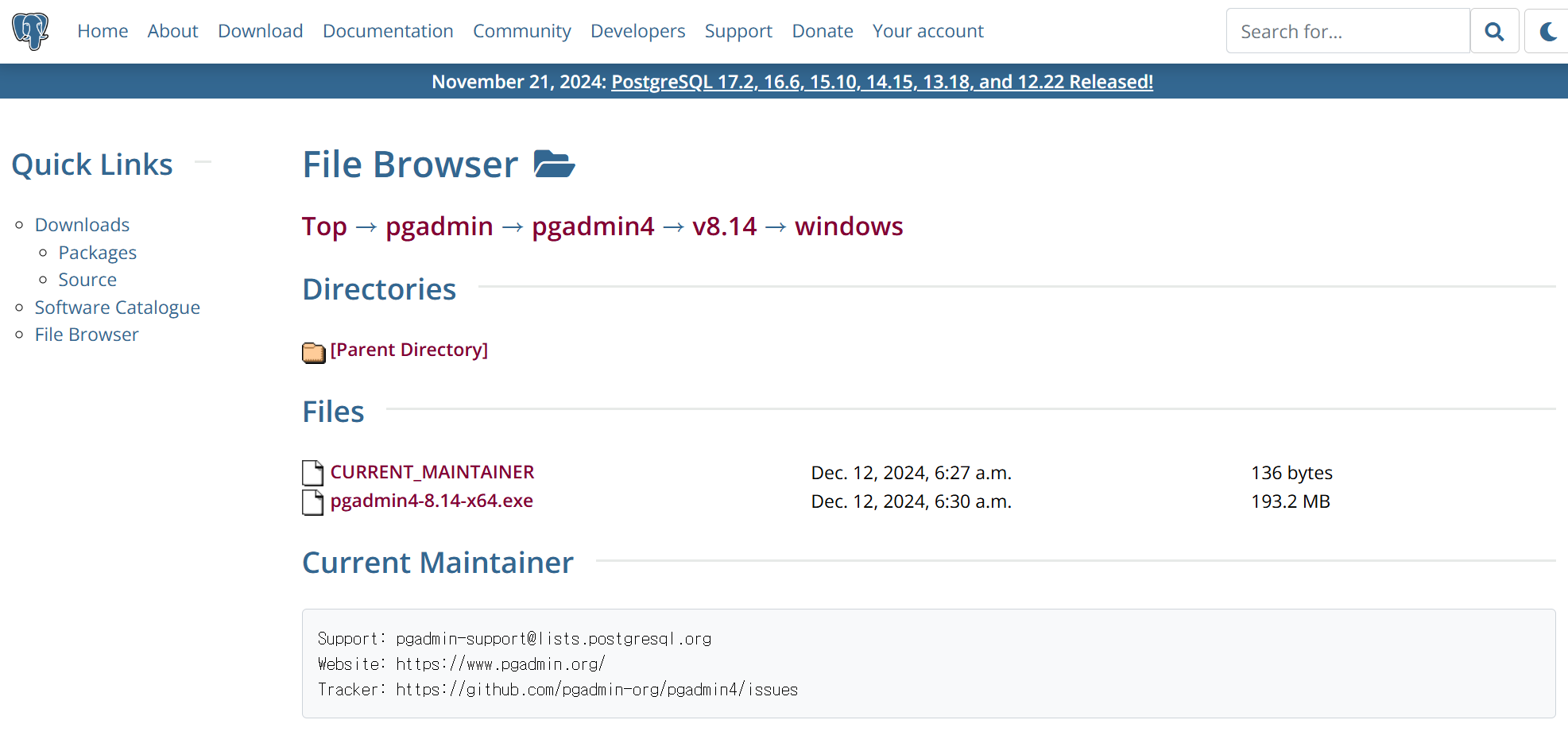Open Software Catalogue in Quick Links
The image size is (1568, 743).
(118, 308)
